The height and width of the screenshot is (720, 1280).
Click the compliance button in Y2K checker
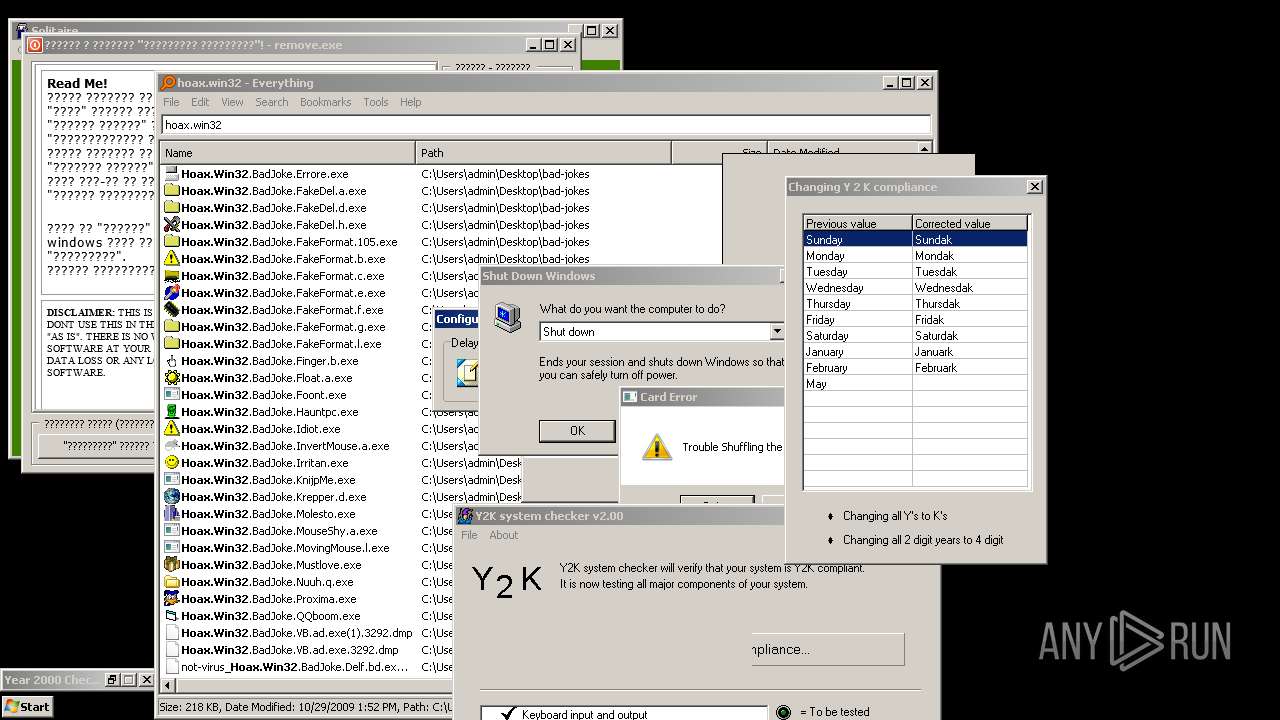pos(827,649)
